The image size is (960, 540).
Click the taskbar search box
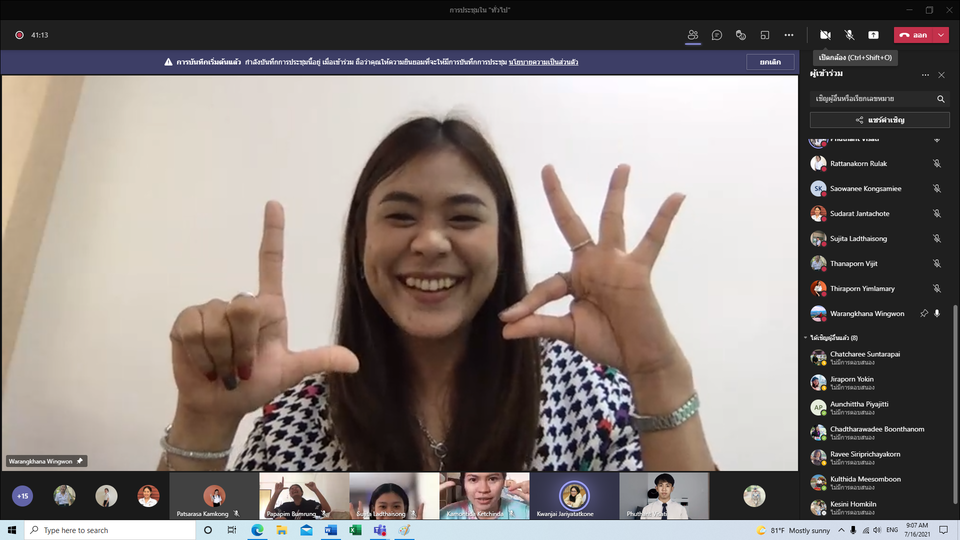(110, 530)
